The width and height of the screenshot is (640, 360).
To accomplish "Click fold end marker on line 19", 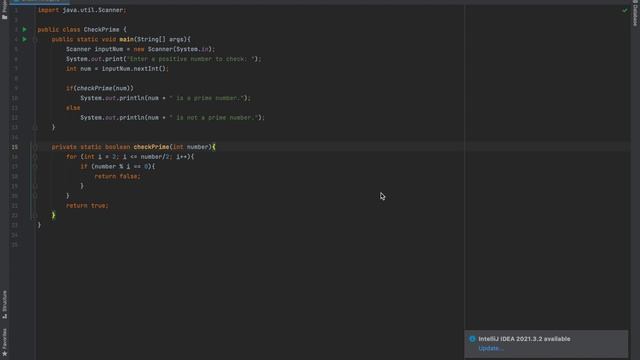I will (35, 186).
